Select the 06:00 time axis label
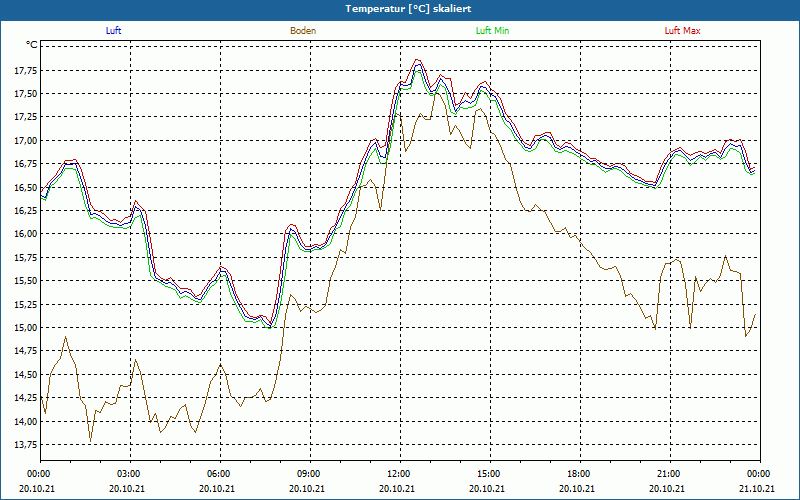This screenshot has width=800, height=500. pos(218,474)
